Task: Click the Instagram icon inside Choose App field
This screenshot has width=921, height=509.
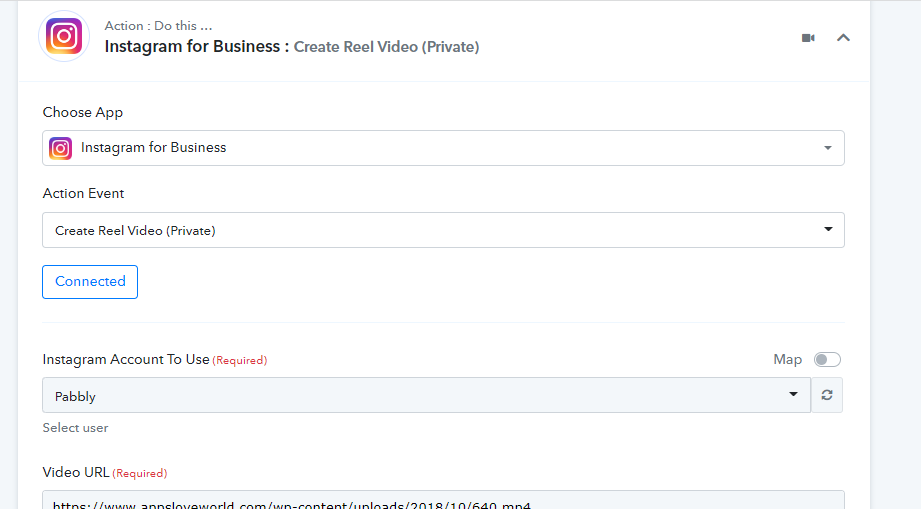Action: click(60, 148)
